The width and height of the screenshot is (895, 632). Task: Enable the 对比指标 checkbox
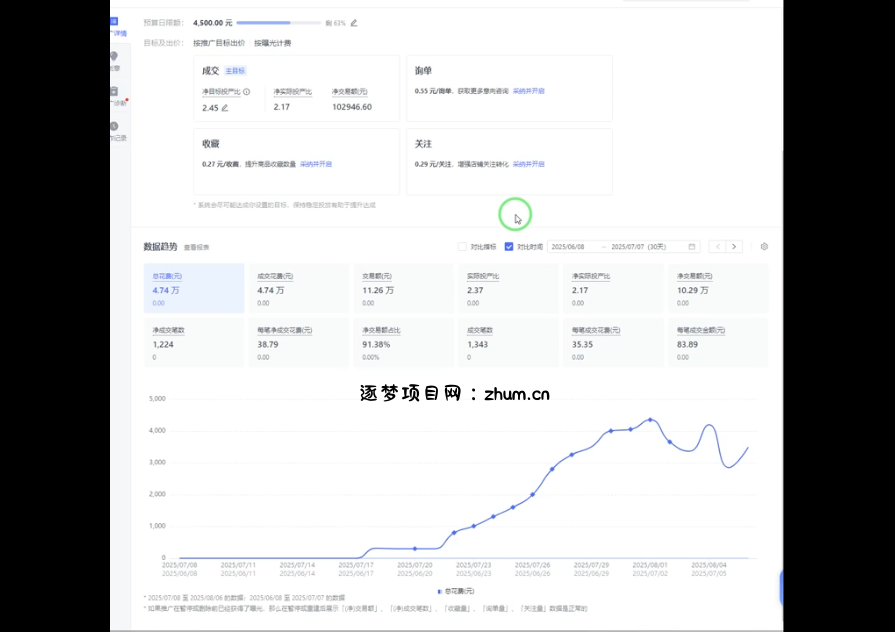(462, 246)
